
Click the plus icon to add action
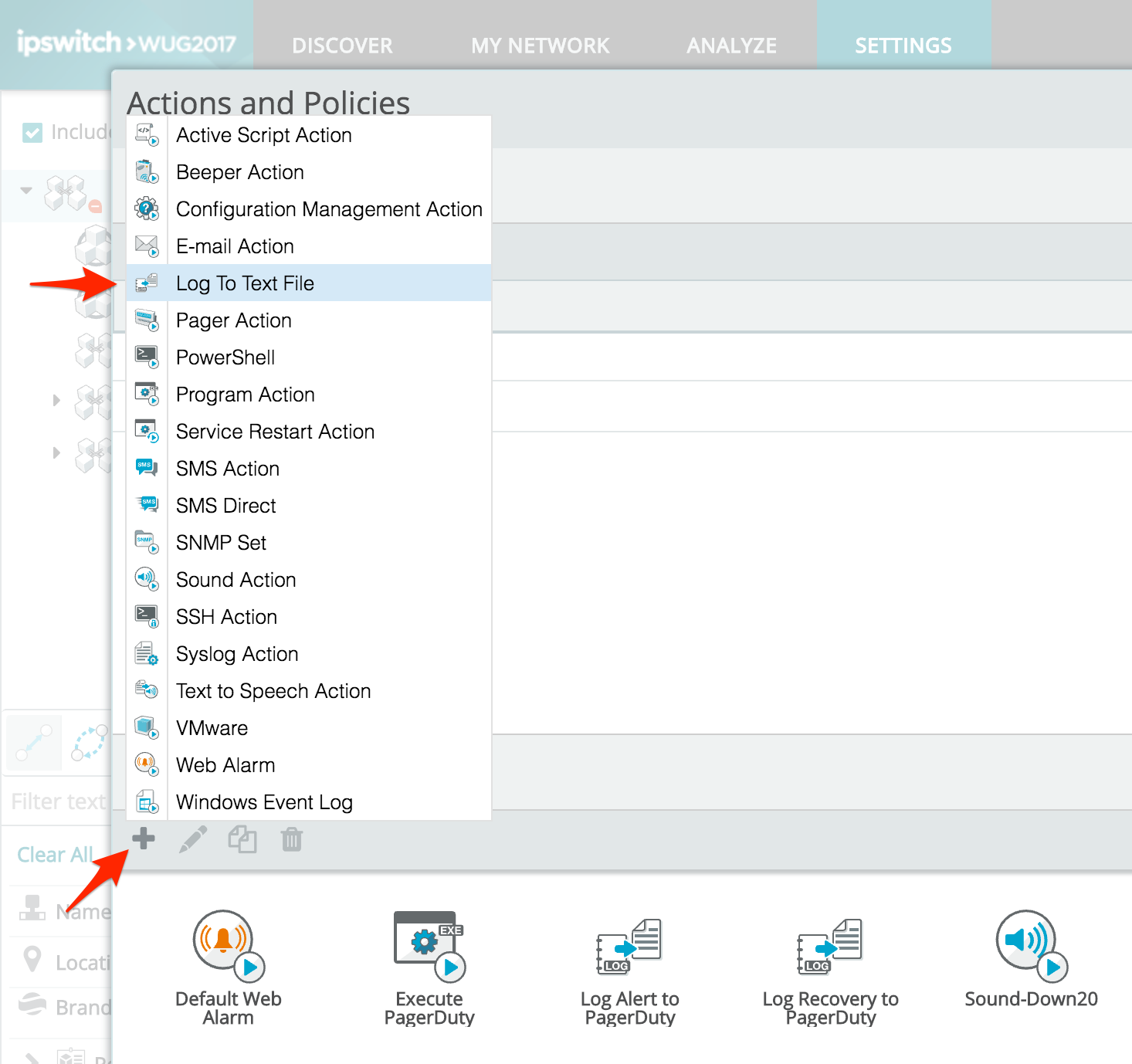click(144, 839)
